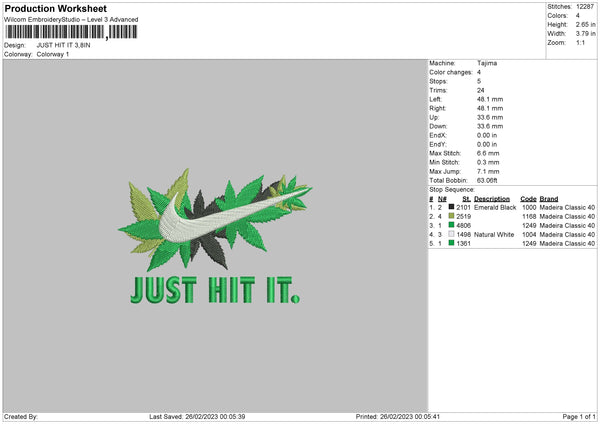600x424 pixels.
Task: Select the Height value 2.65 in
Action: 586,24
